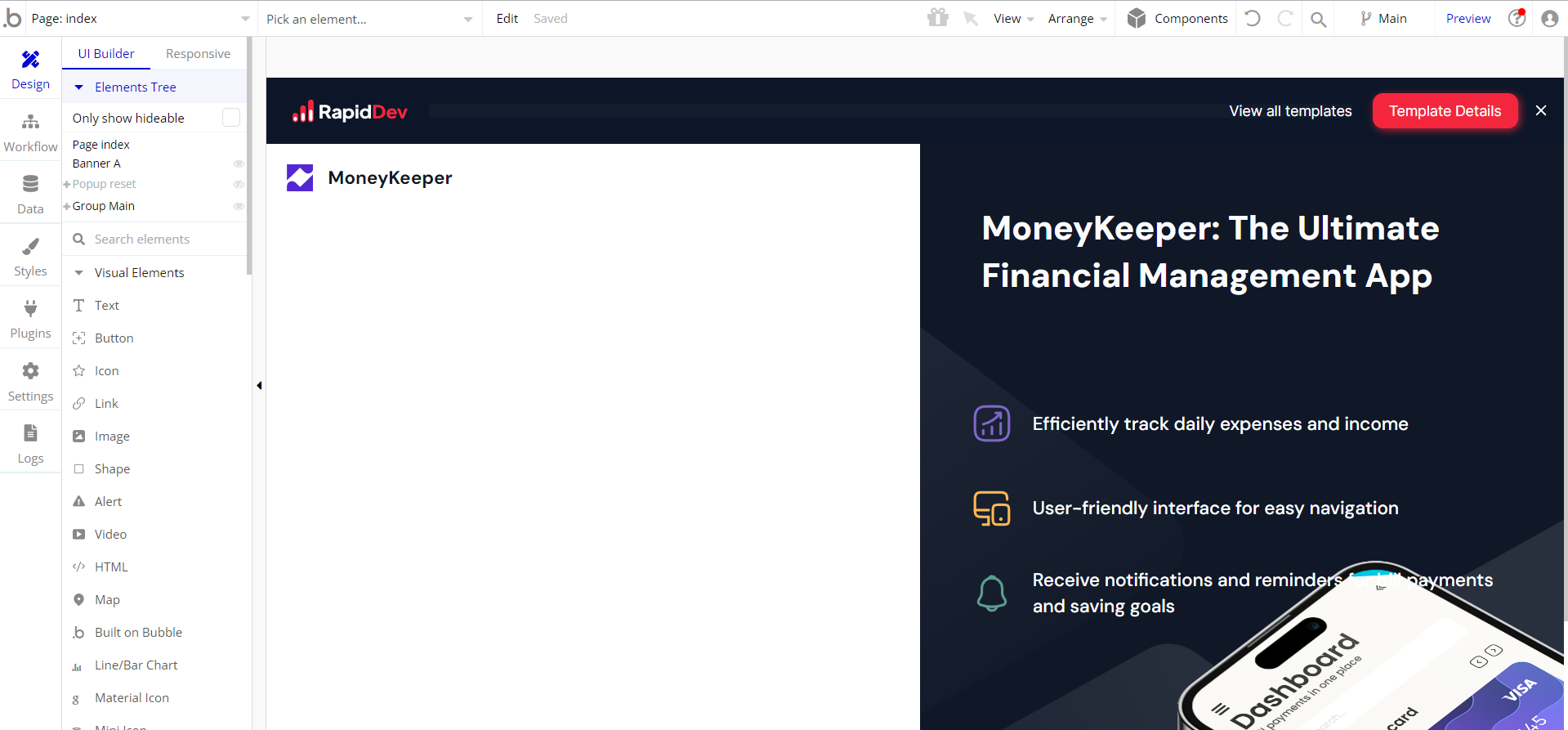This screenshot has width=1568, height=730.
Task: Click the RapidDev logo
Action: (x=350, y=111)
